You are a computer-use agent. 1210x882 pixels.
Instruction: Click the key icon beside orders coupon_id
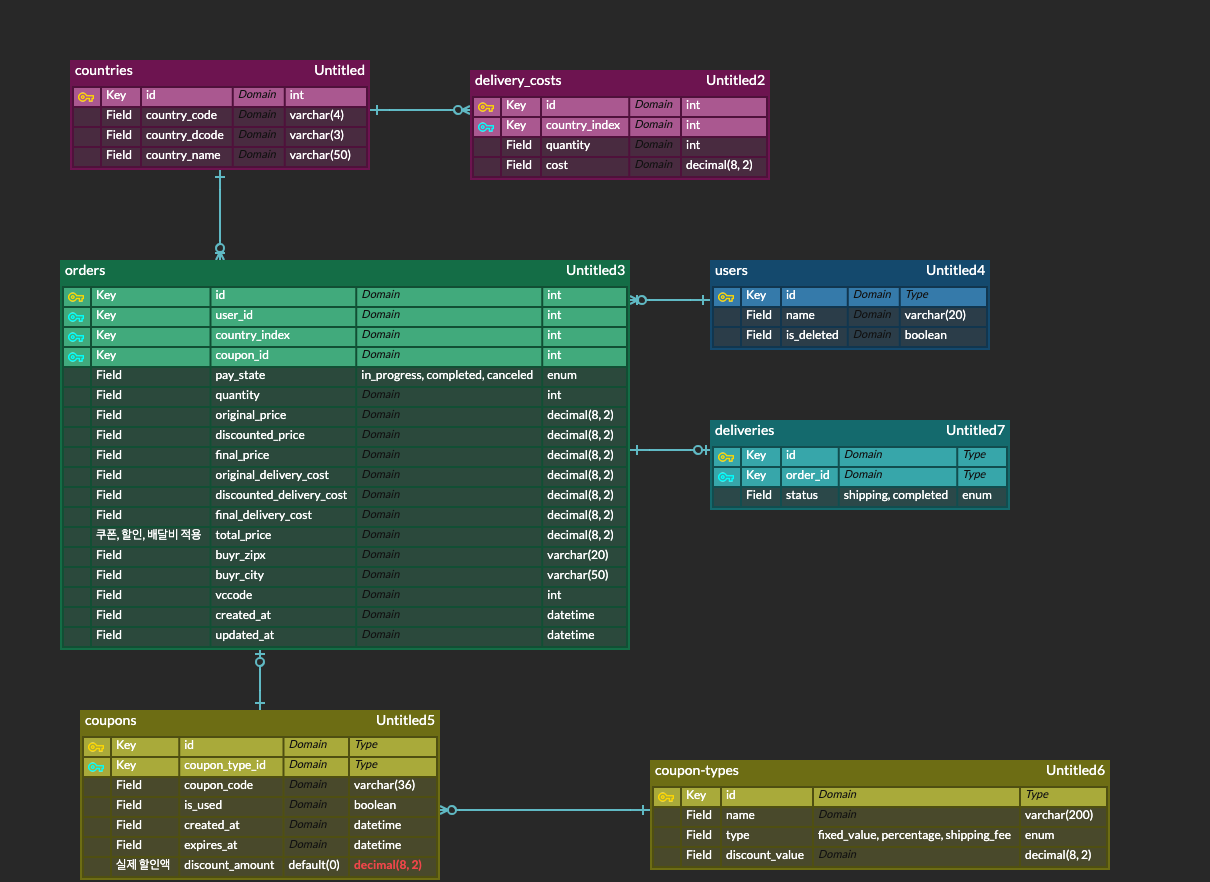point(77,355)
